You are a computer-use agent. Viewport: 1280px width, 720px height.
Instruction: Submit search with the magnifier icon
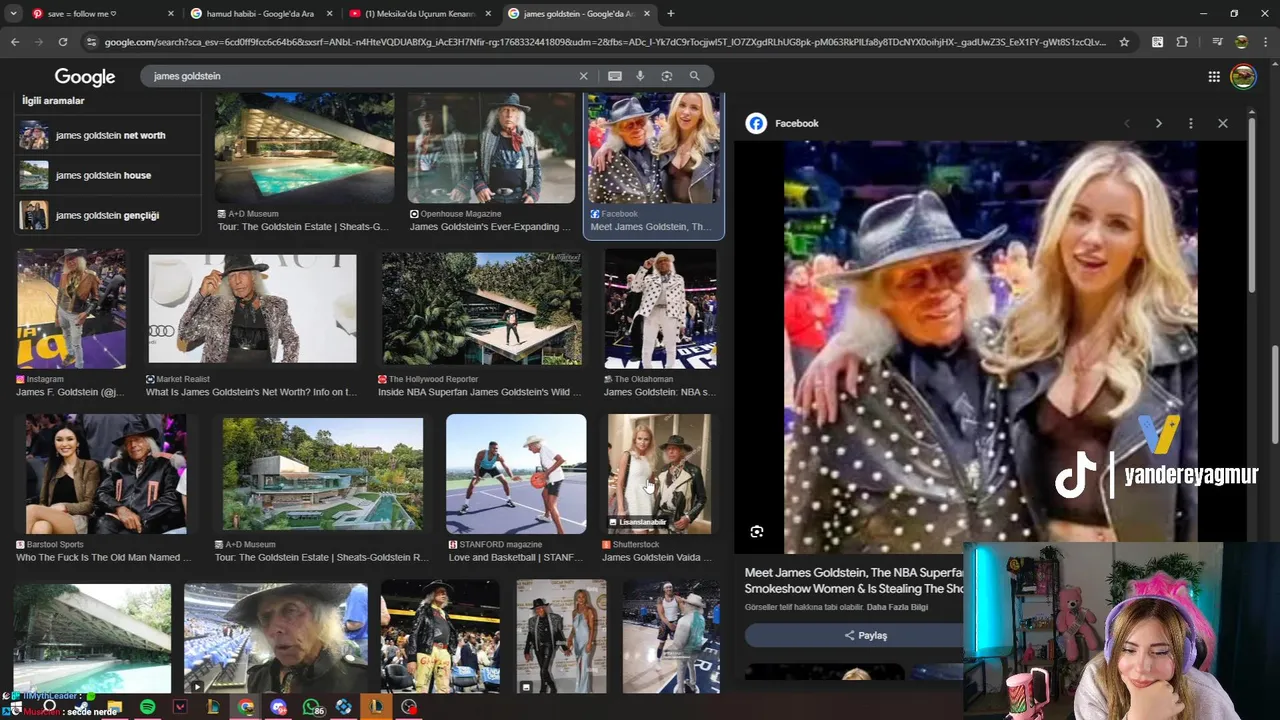695,76
